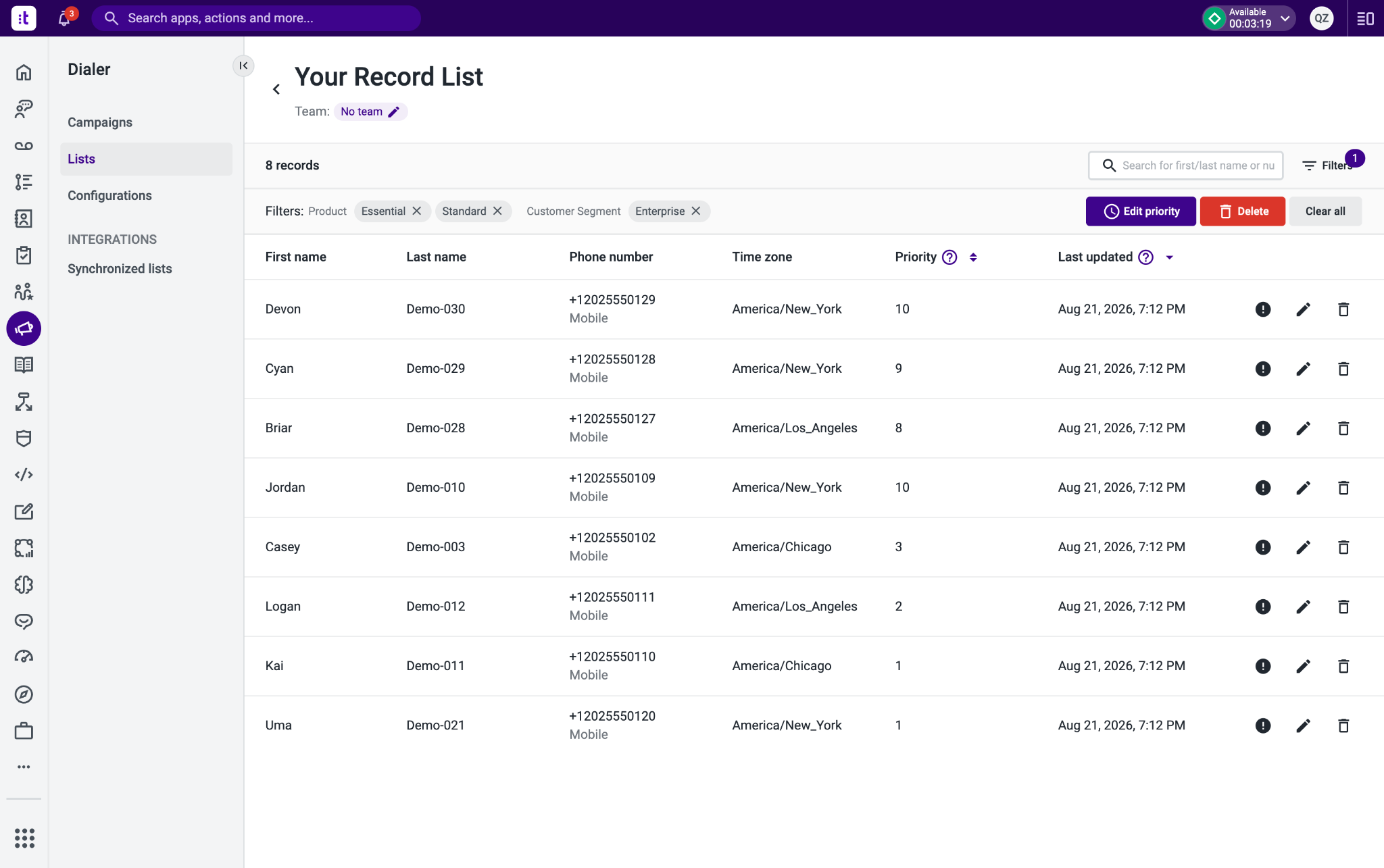Remove the Standard filter chip

[497, 211]
